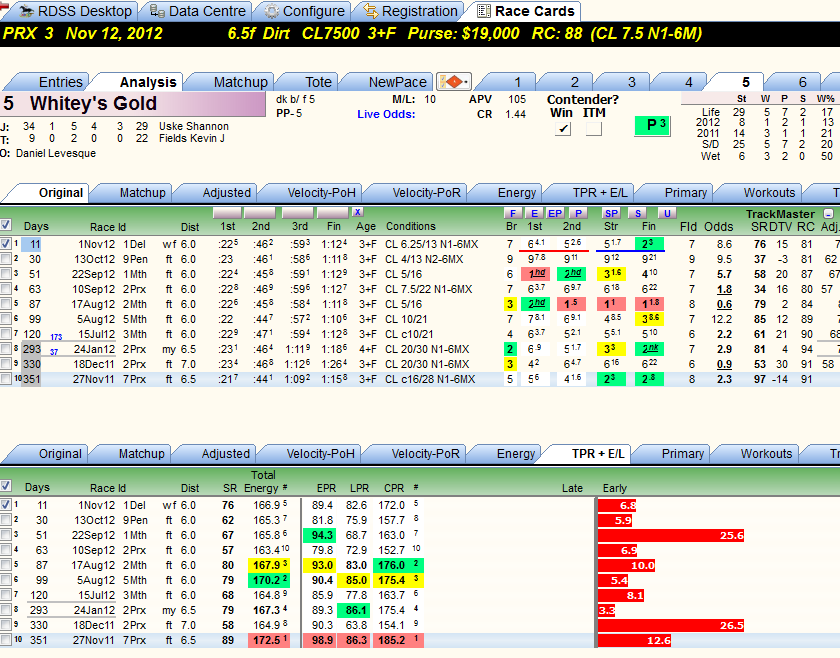Go to the Registration tab
The height and width of the screenshot is (658, 840).
[411, 11]
